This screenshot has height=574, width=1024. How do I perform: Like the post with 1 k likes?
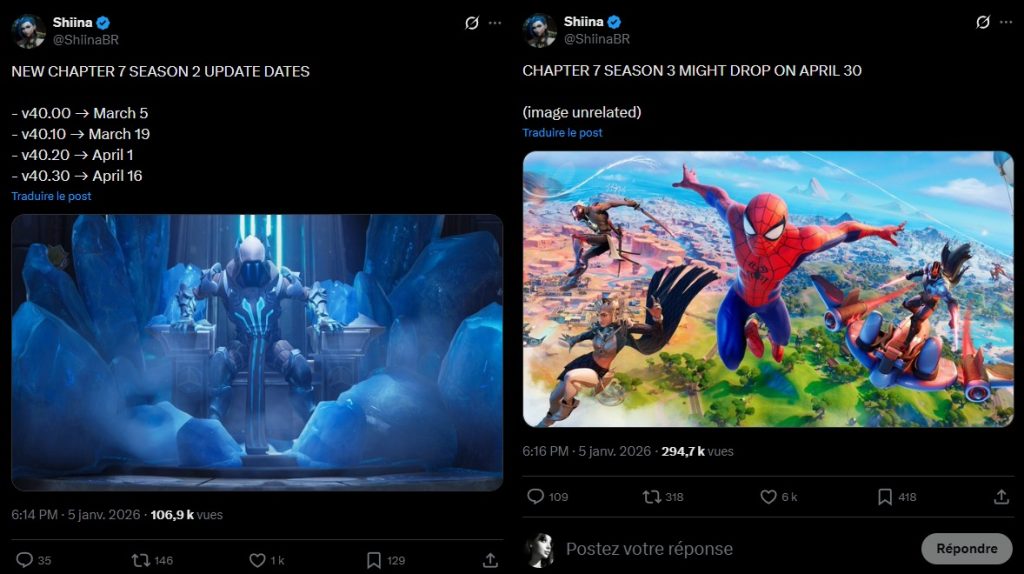[257, 560]
